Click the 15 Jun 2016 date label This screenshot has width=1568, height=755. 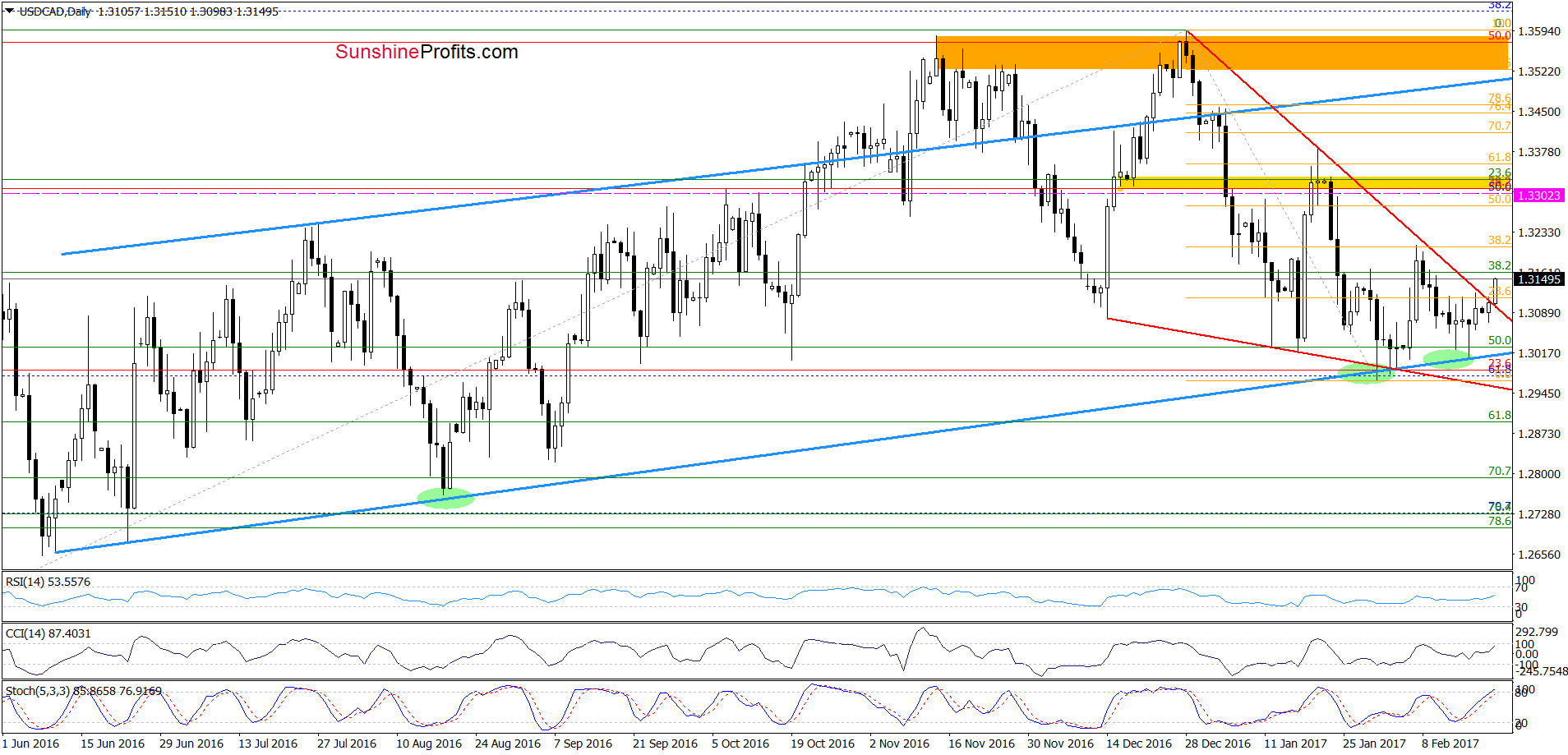[113, 743]
